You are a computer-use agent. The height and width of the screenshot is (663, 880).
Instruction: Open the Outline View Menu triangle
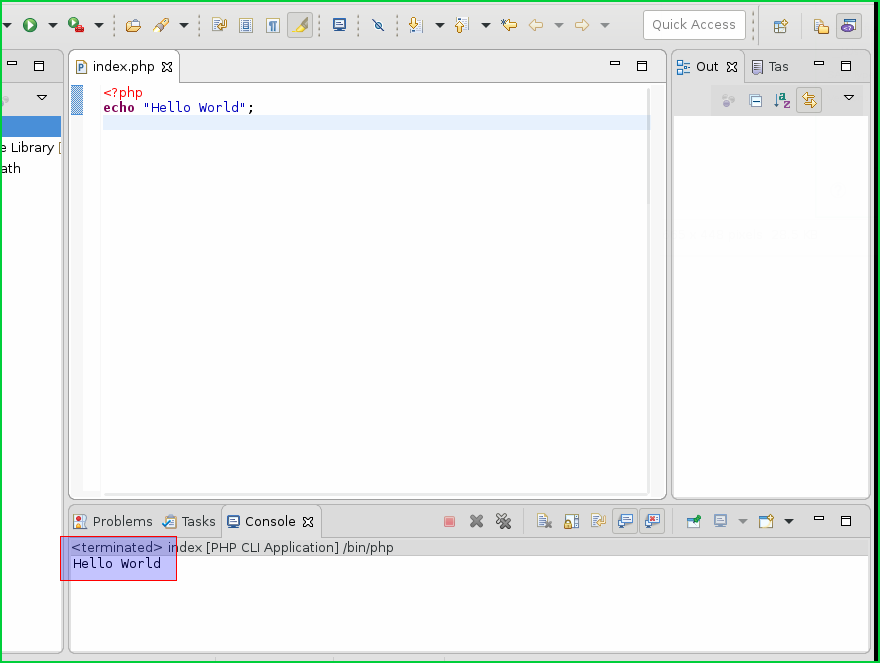849,98
